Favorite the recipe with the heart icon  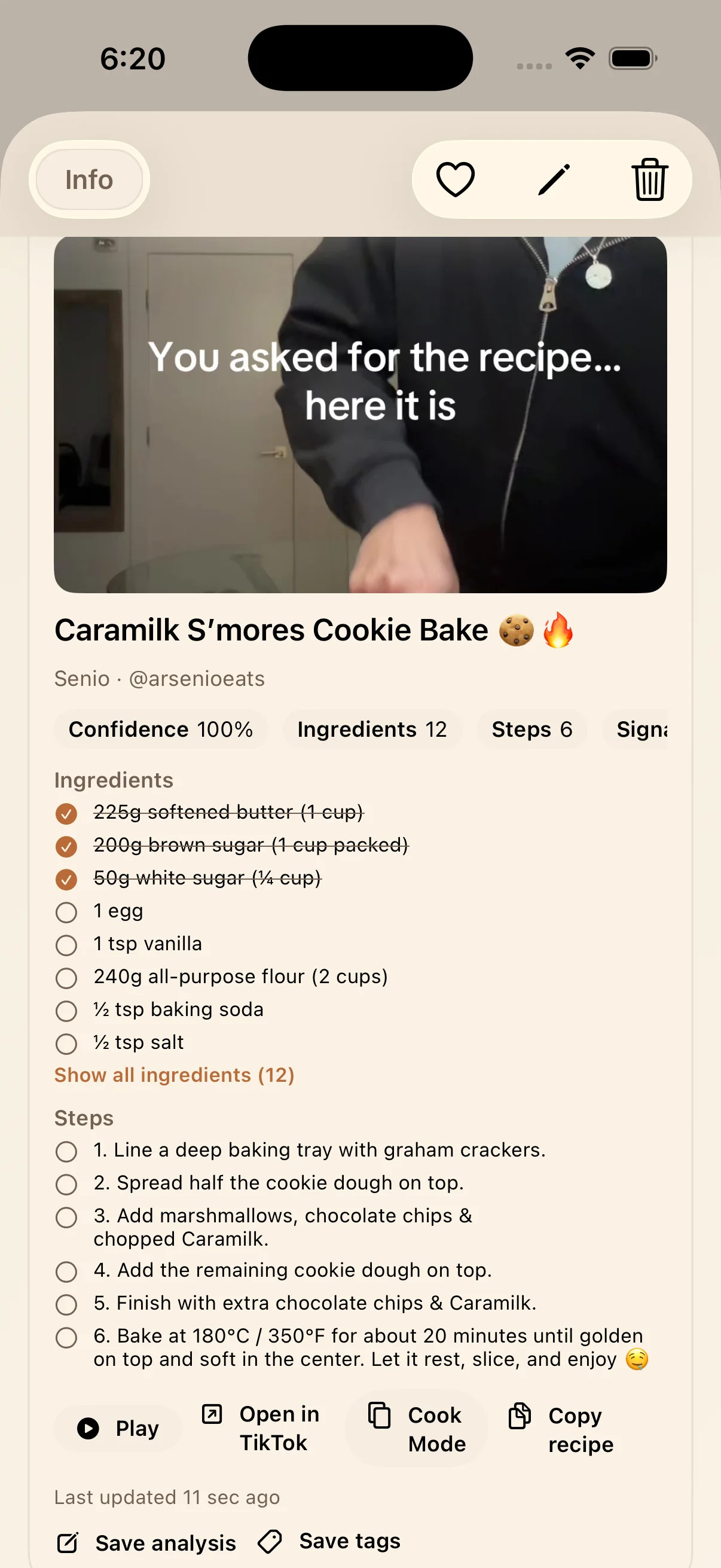pyautogui.click(x=456, y=178)
